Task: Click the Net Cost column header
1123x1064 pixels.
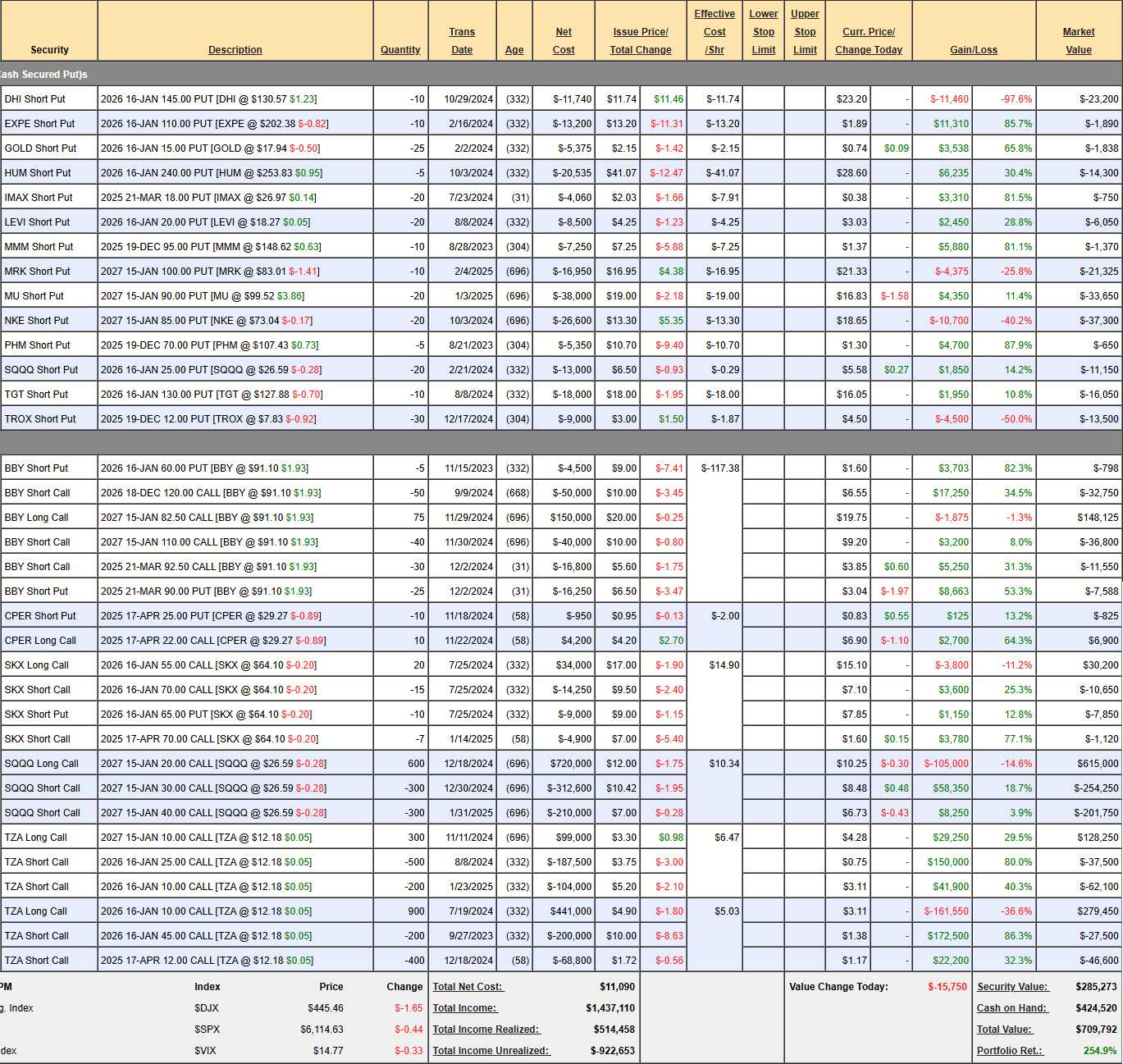Action: click(x=564, y=41)
